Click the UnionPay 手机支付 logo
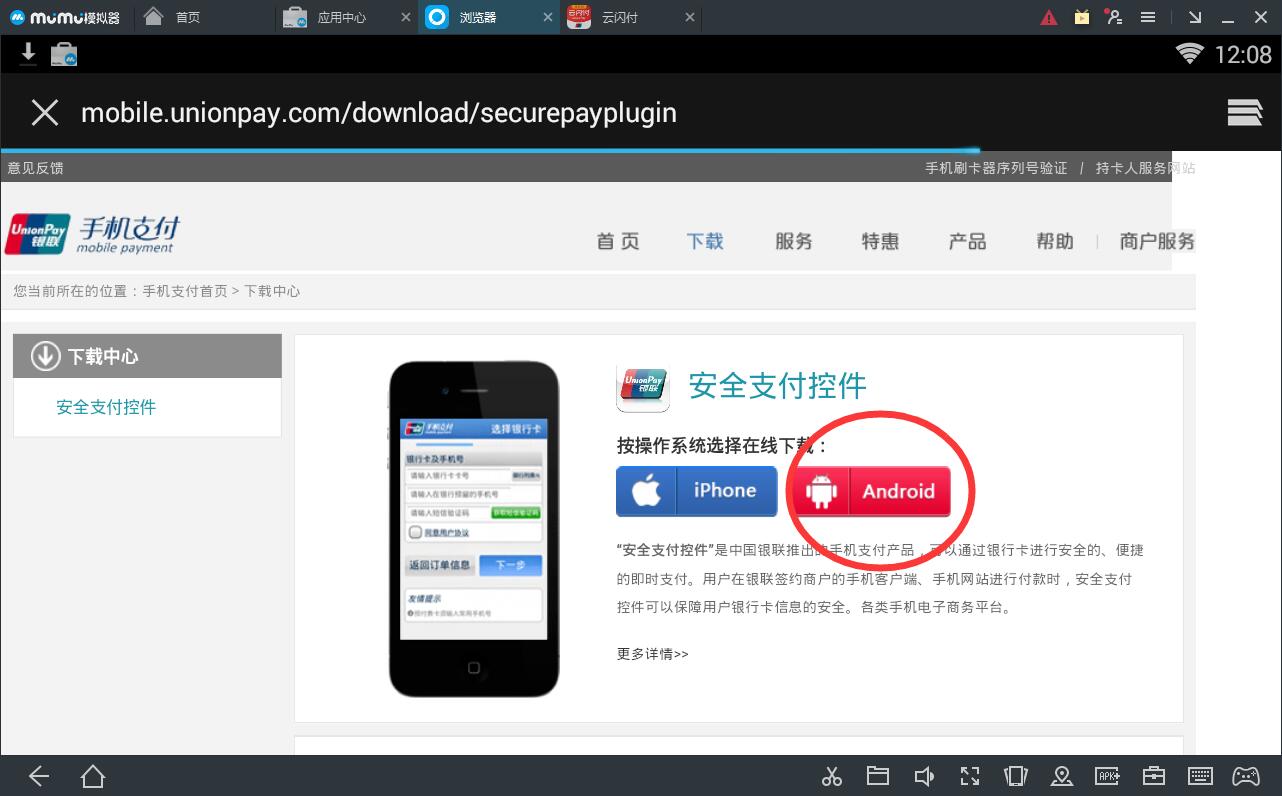Viewport: 1282px width, 796px height. (92, 233)
